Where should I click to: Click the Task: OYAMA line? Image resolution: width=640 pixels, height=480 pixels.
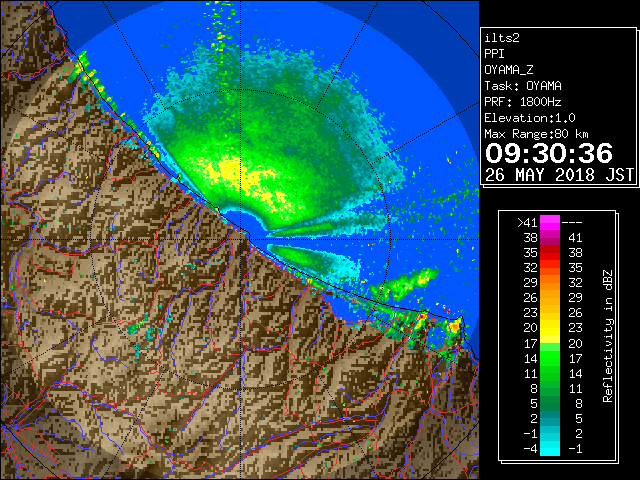tap(523, 86)
